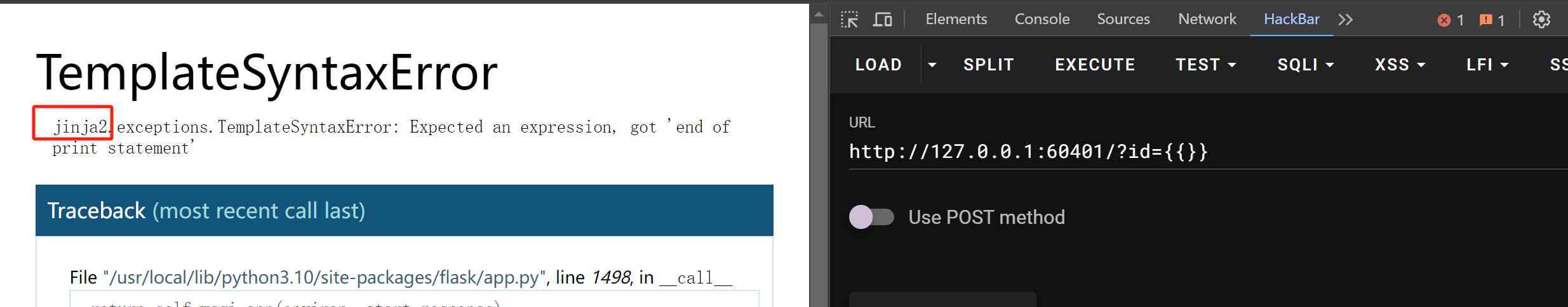Click the EXECUTE button
1568x307 pixels.
(x=1095, y=65)
